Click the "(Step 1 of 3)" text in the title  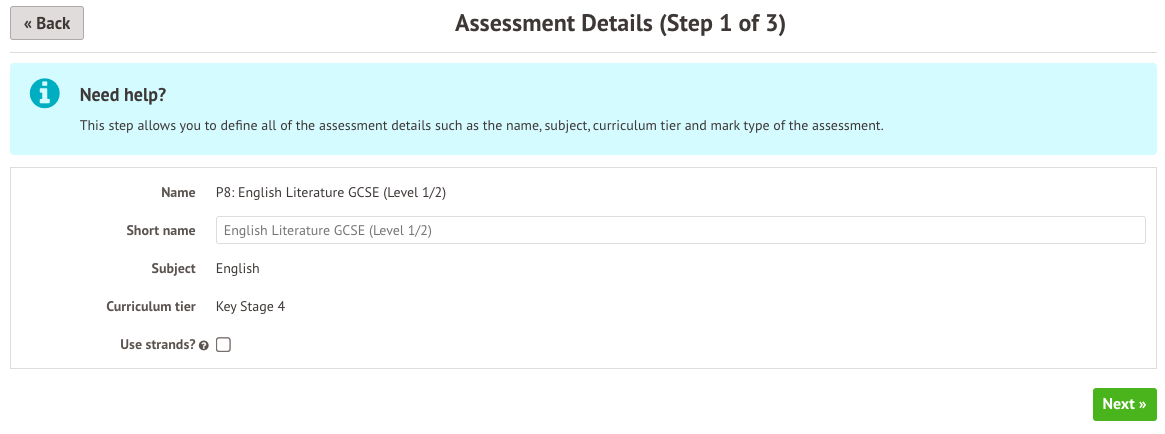[721, 24]
